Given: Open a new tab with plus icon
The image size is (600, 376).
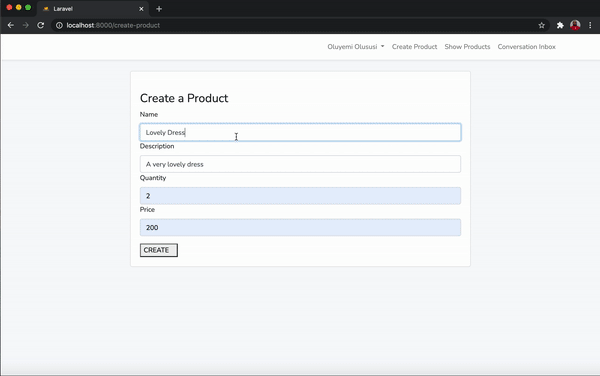Looking at the screenshot, I should (x=159, y=9).
